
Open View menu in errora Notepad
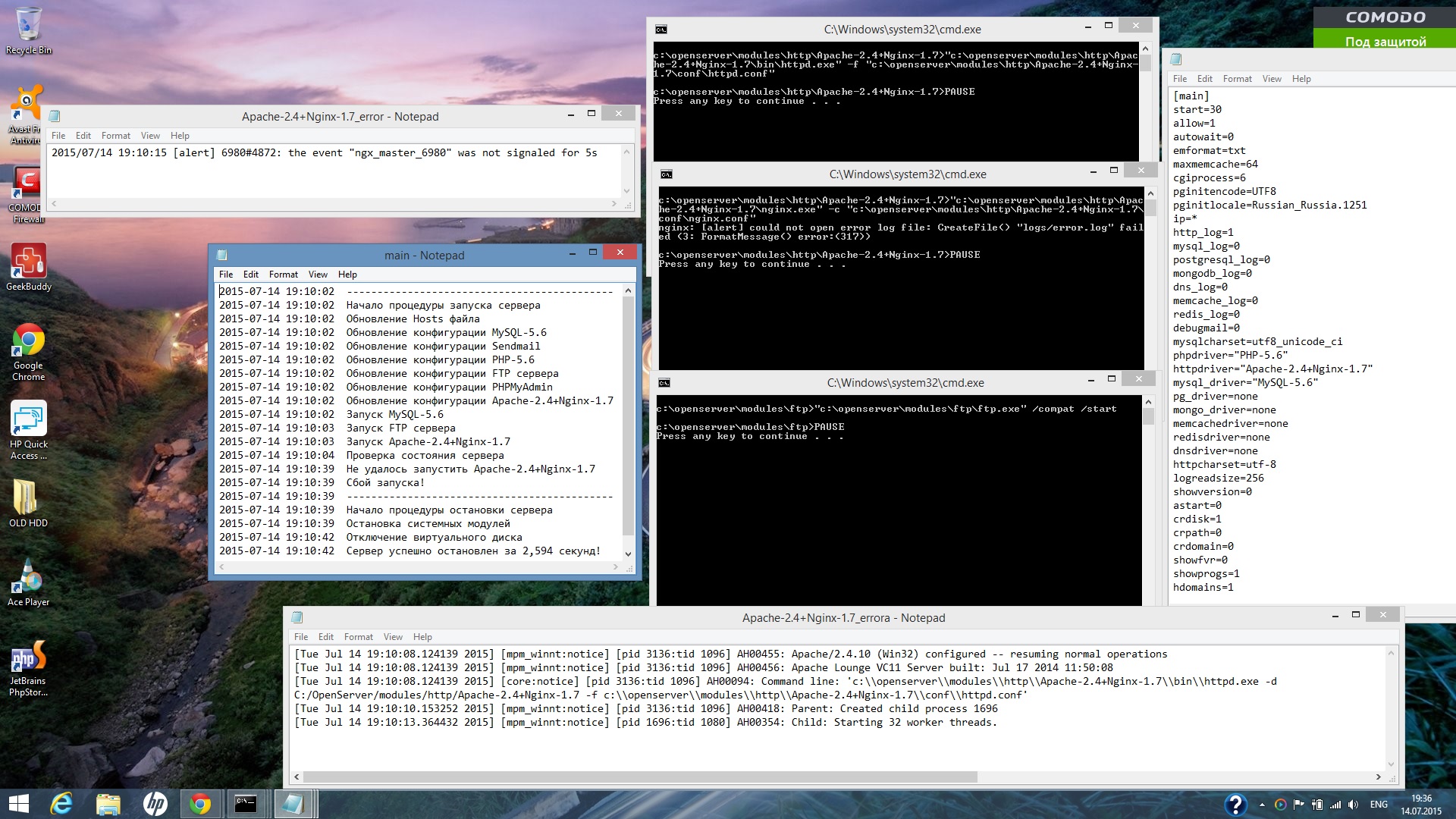tap(393, 637)
